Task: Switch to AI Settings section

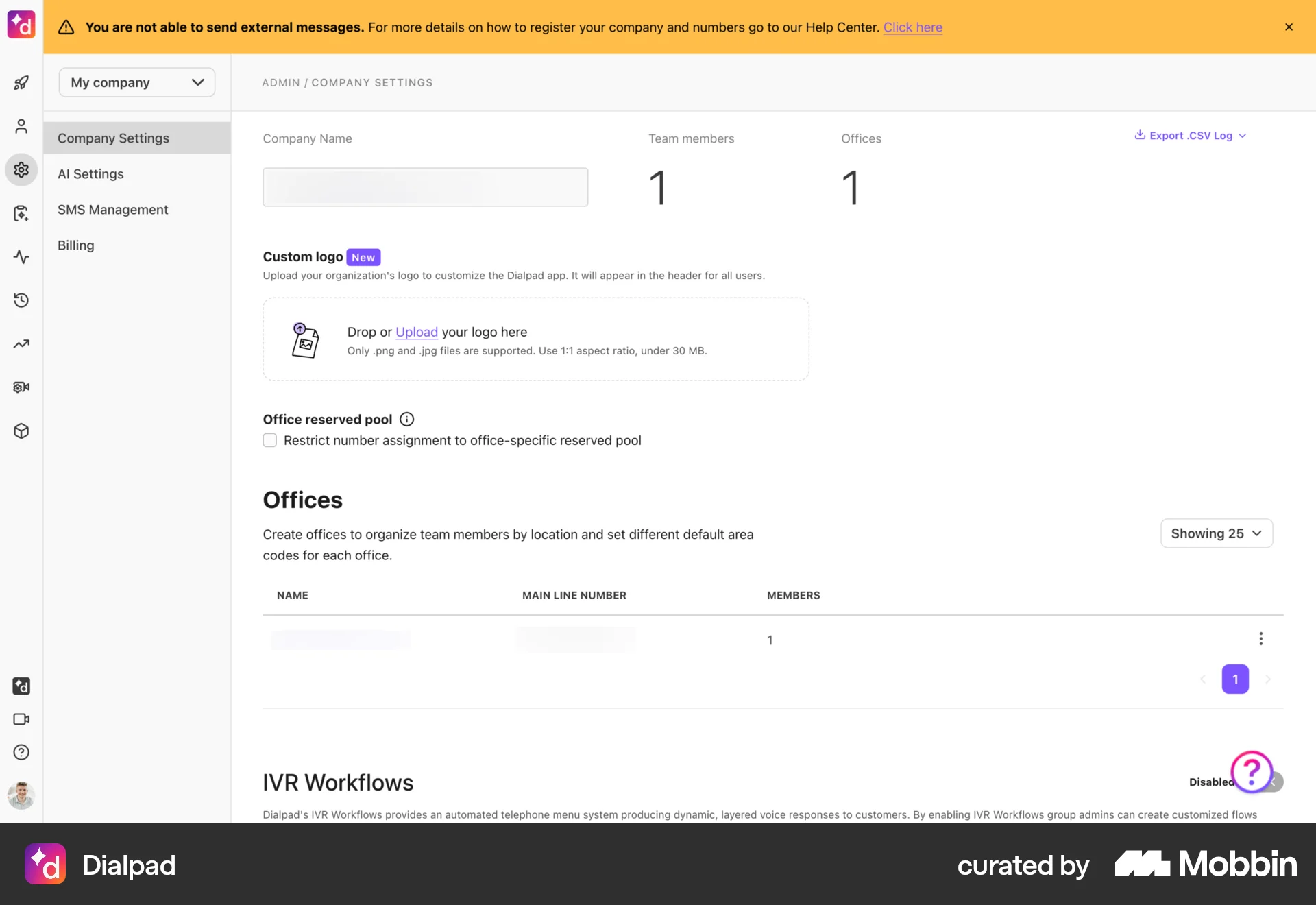Action: pyautogui.click(x=90, y=173)
